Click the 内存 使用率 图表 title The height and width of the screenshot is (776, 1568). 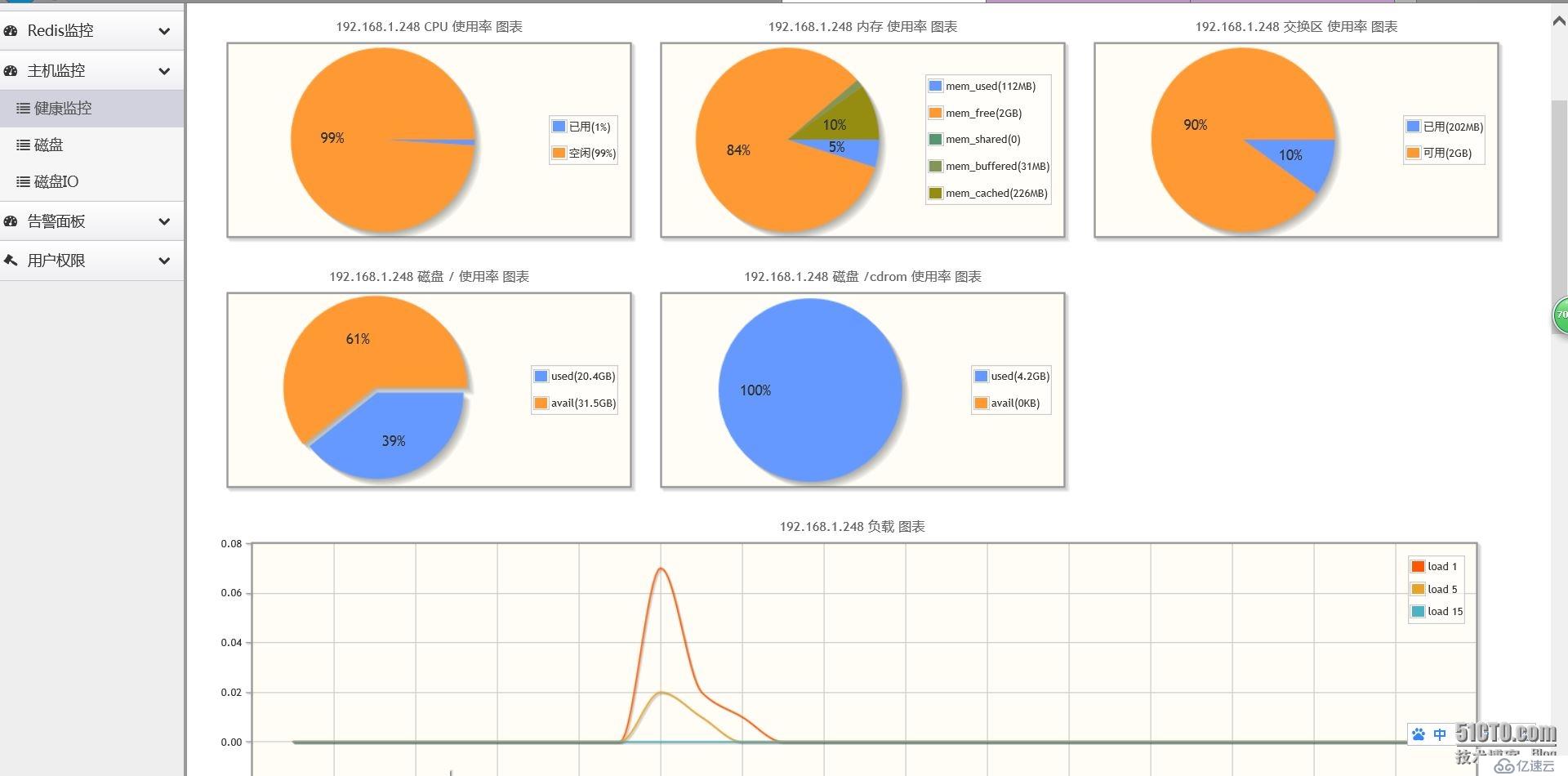[862, 27]
